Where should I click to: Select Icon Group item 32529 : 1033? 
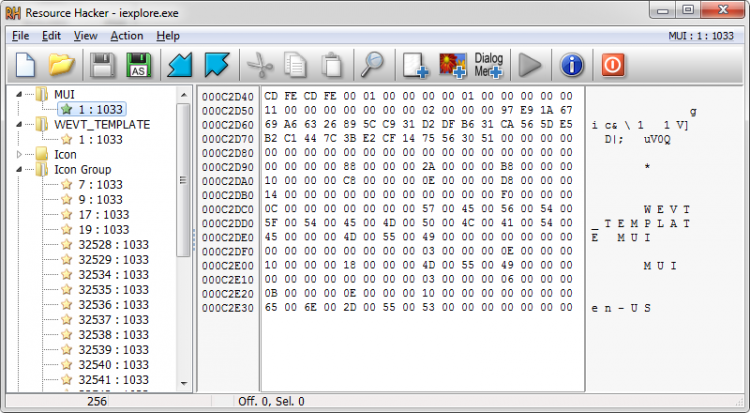113,260
